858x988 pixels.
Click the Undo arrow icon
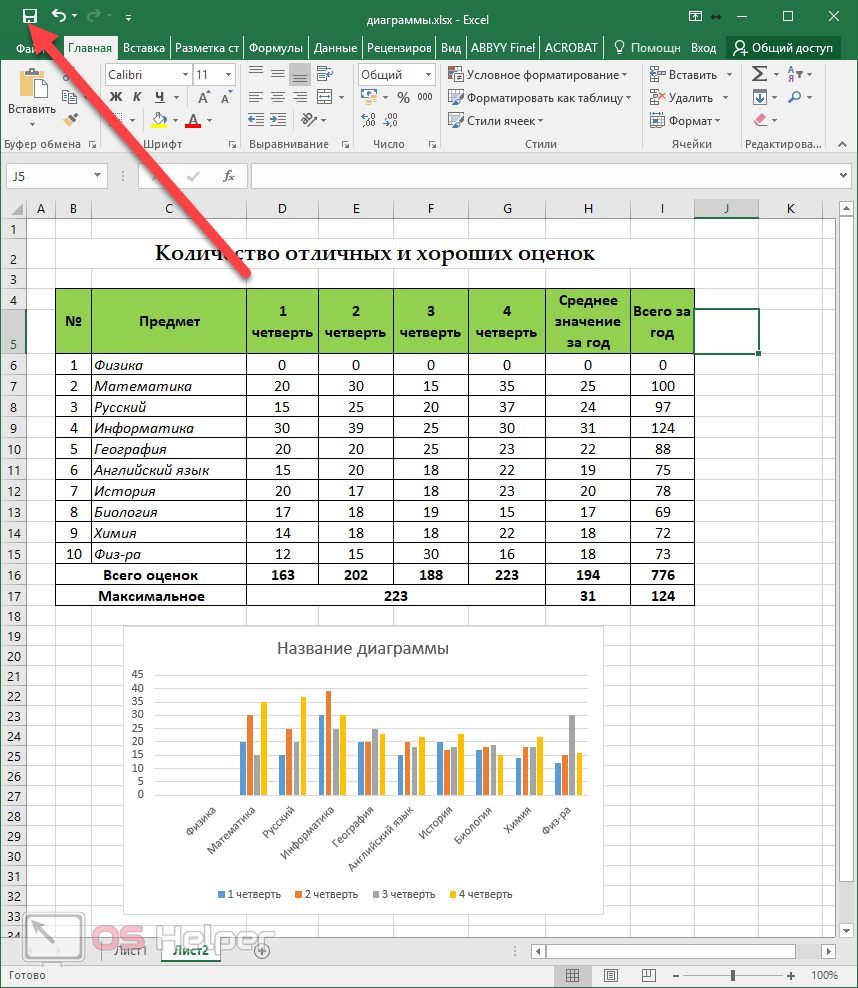pyautogui.click(x=59, y=16)
